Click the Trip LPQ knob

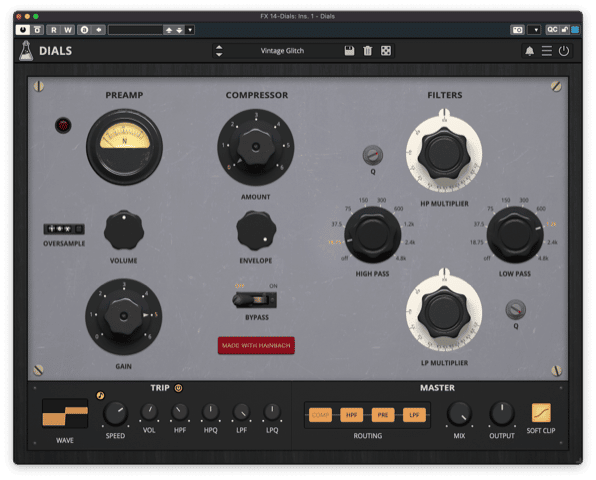pyautogui.click(x=272, y=412)
